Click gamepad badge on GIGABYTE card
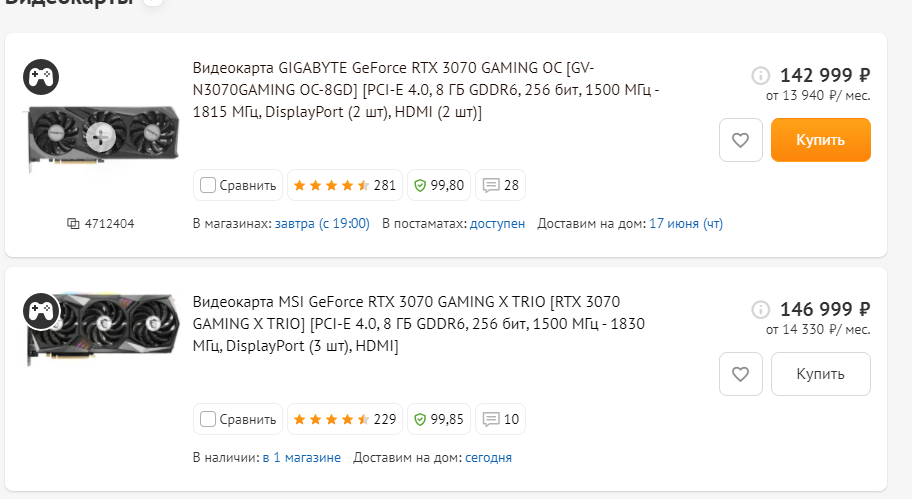912x499 pixels. pyautogui.click(x=41, y=77)
